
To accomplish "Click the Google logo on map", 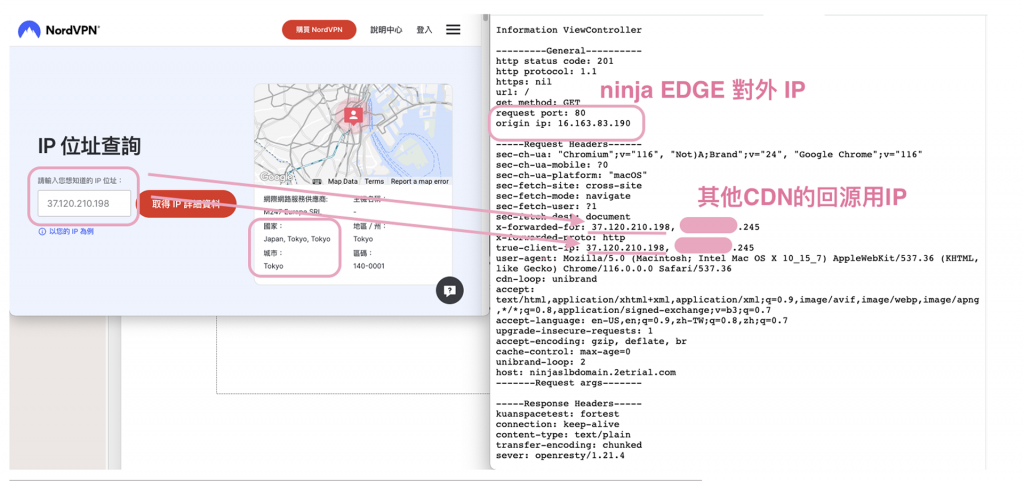I will point(276,177).
